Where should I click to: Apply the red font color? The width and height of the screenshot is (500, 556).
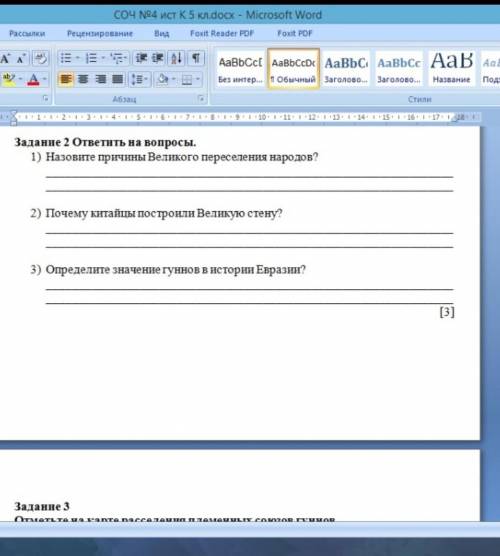pyautogui.click(x=33, y=79)
